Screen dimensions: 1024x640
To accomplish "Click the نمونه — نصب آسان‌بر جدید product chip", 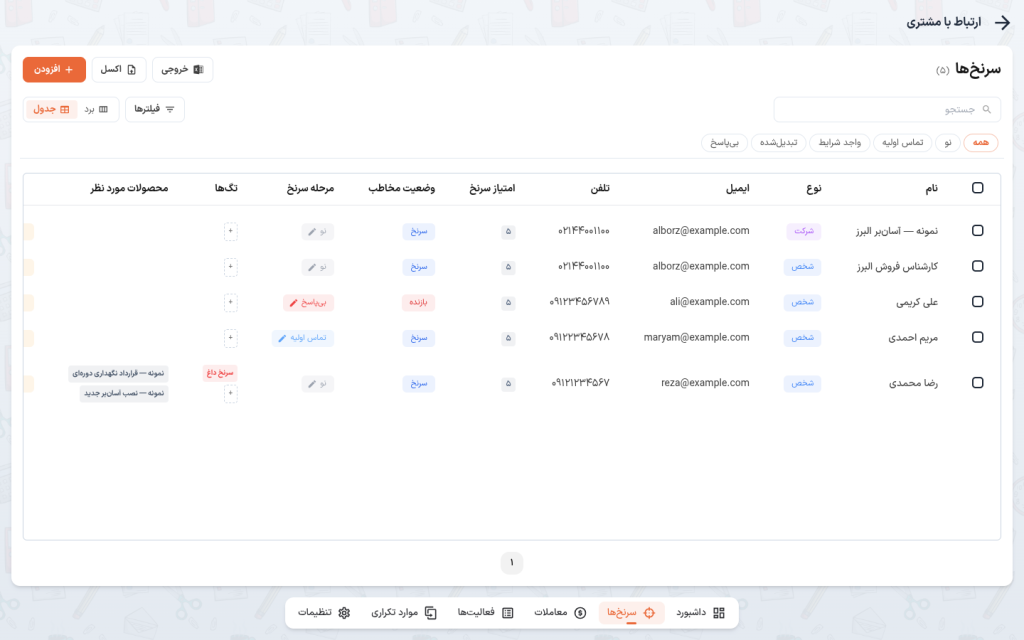I will click(124, 393).
